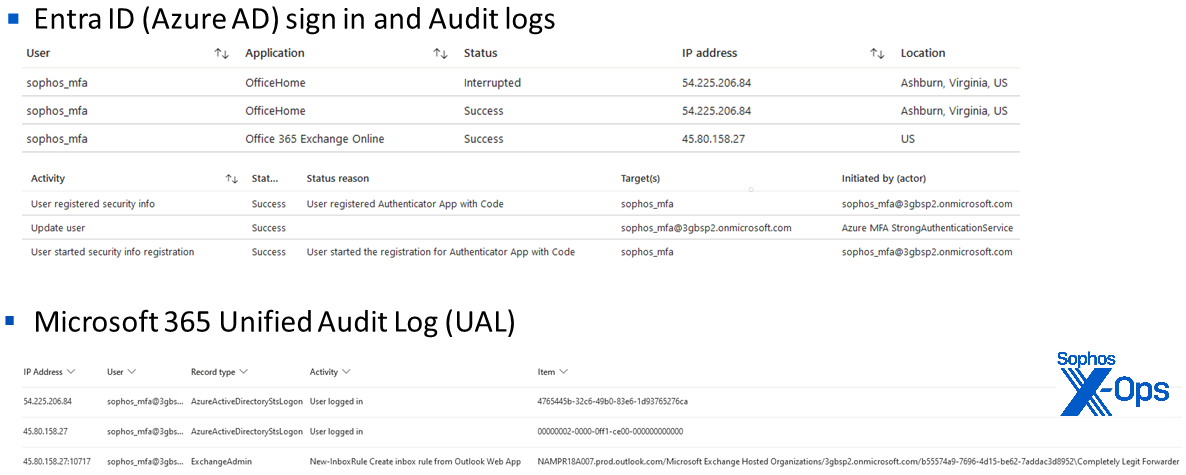The image size is (1186, 475).
Task: Select 'User started security info registration' entry
Action: tap(112, 252)
